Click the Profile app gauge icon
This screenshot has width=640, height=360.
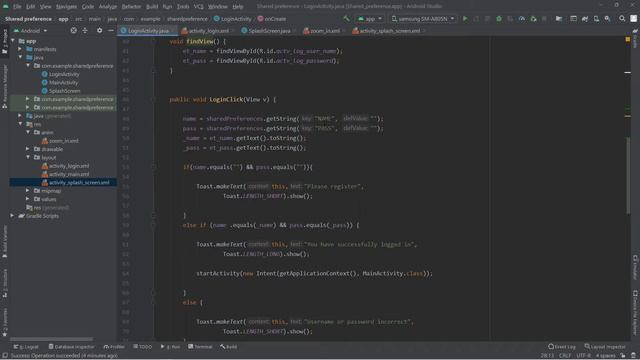(522, 19)
